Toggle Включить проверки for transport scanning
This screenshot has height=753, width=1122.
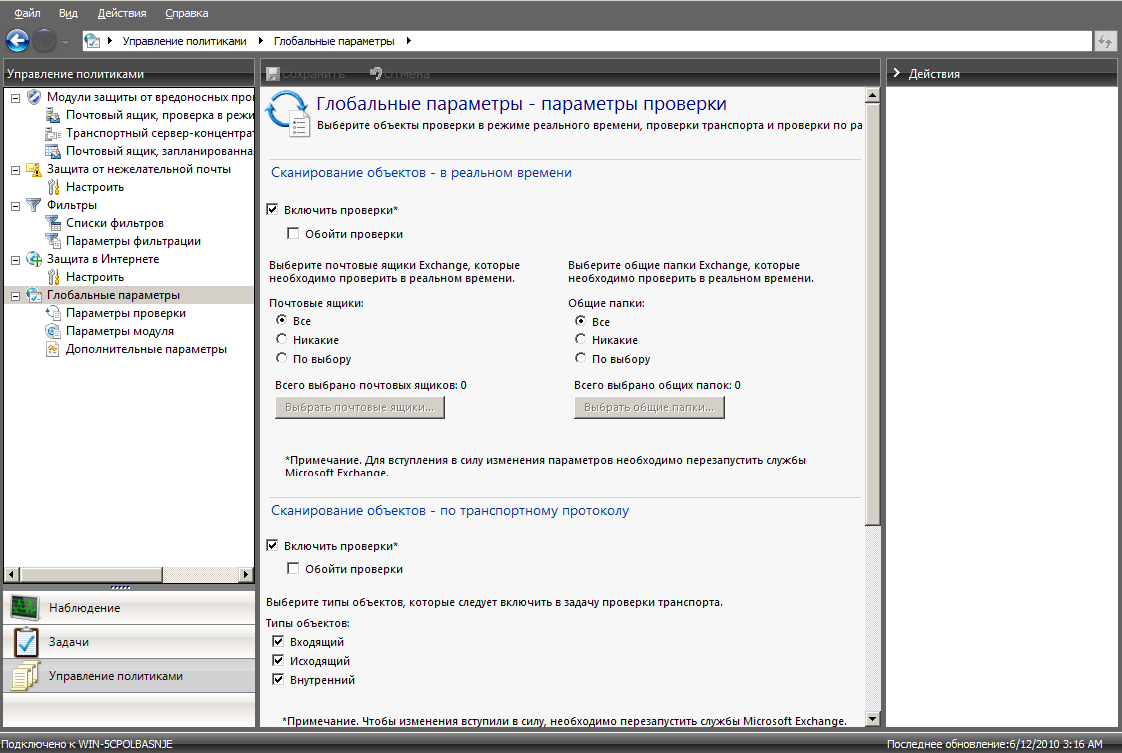(x=272, y=545)
